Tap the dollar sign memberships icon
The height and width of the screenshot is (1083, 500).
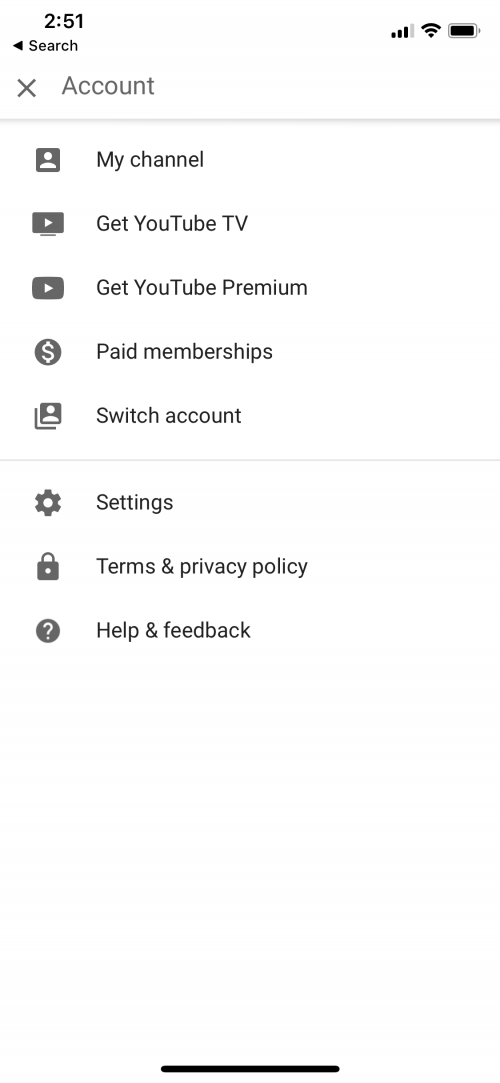click(x=48, y=352)
